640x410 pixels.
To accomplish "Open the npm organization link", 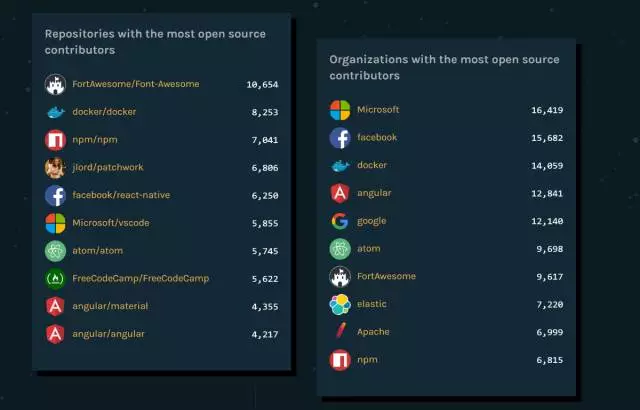I will pos(367,359).
